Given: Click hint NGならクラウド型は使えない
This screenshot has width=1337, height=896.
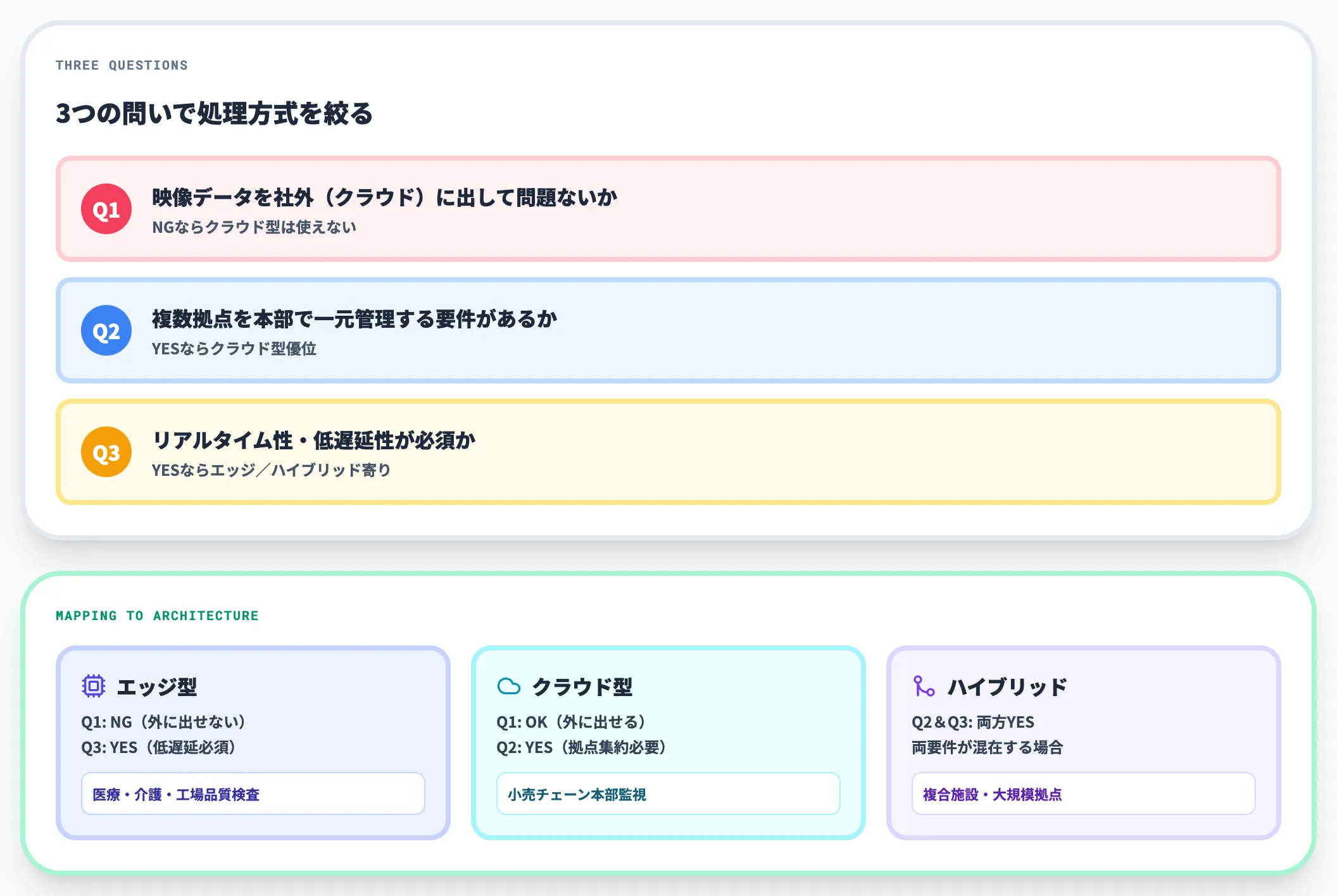Looking at the screenshot, I should click(x=254, y=227).
